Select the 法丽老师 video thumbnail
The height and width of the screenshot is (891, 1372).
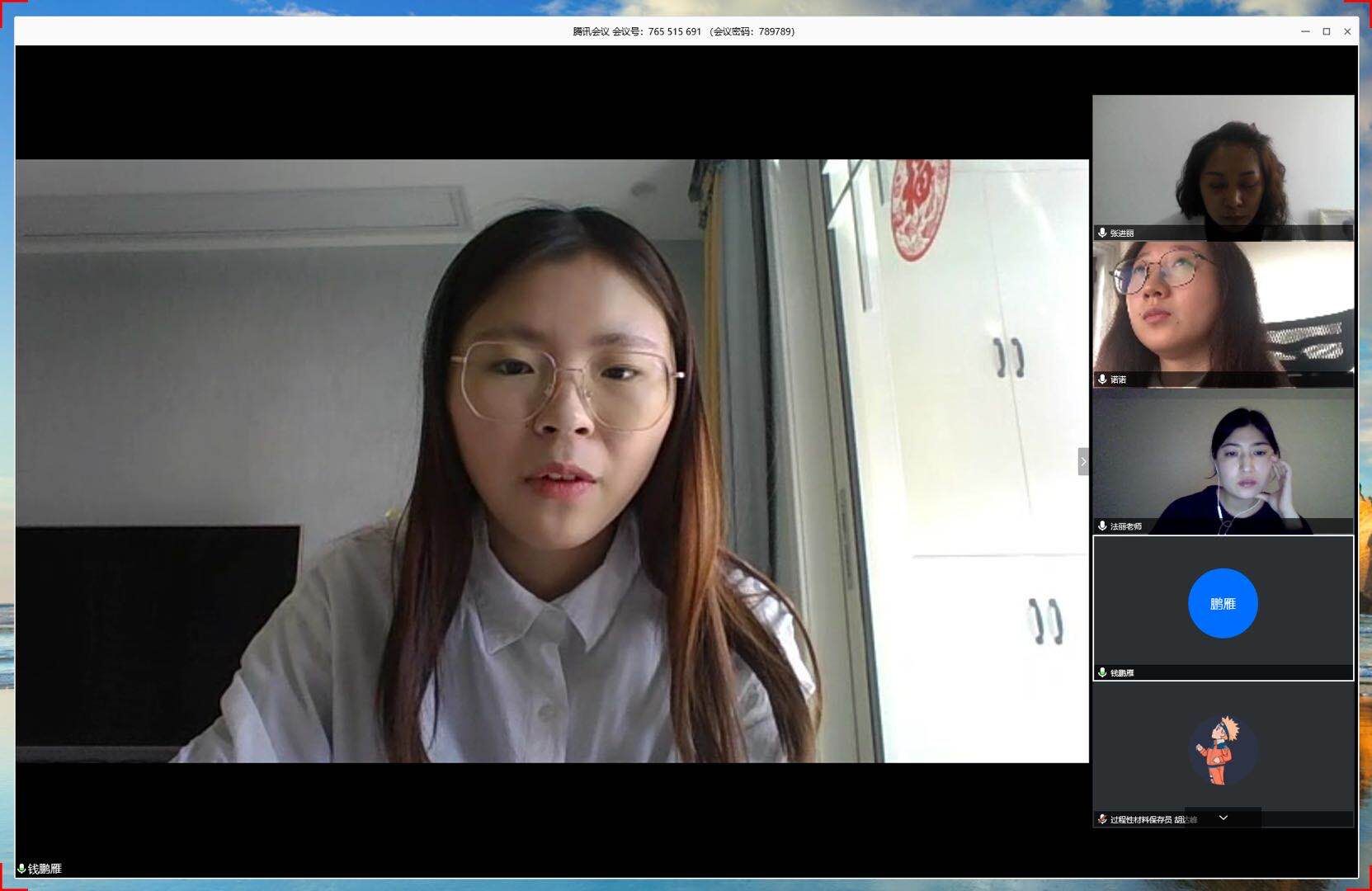(1223, 459)
